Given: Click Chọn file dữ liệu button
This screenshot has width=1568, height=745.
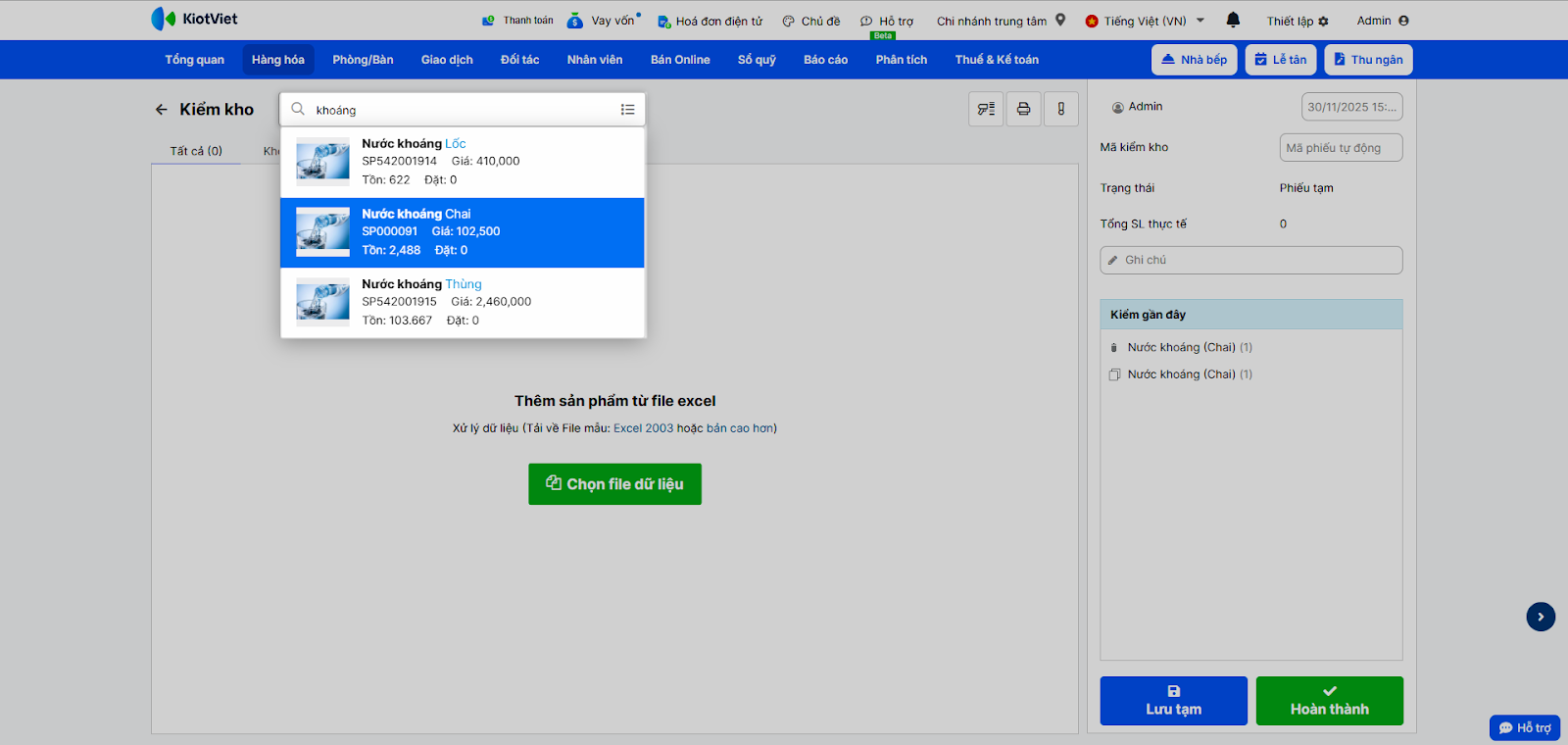Looking at the screenshot, I should click(614, 484).
